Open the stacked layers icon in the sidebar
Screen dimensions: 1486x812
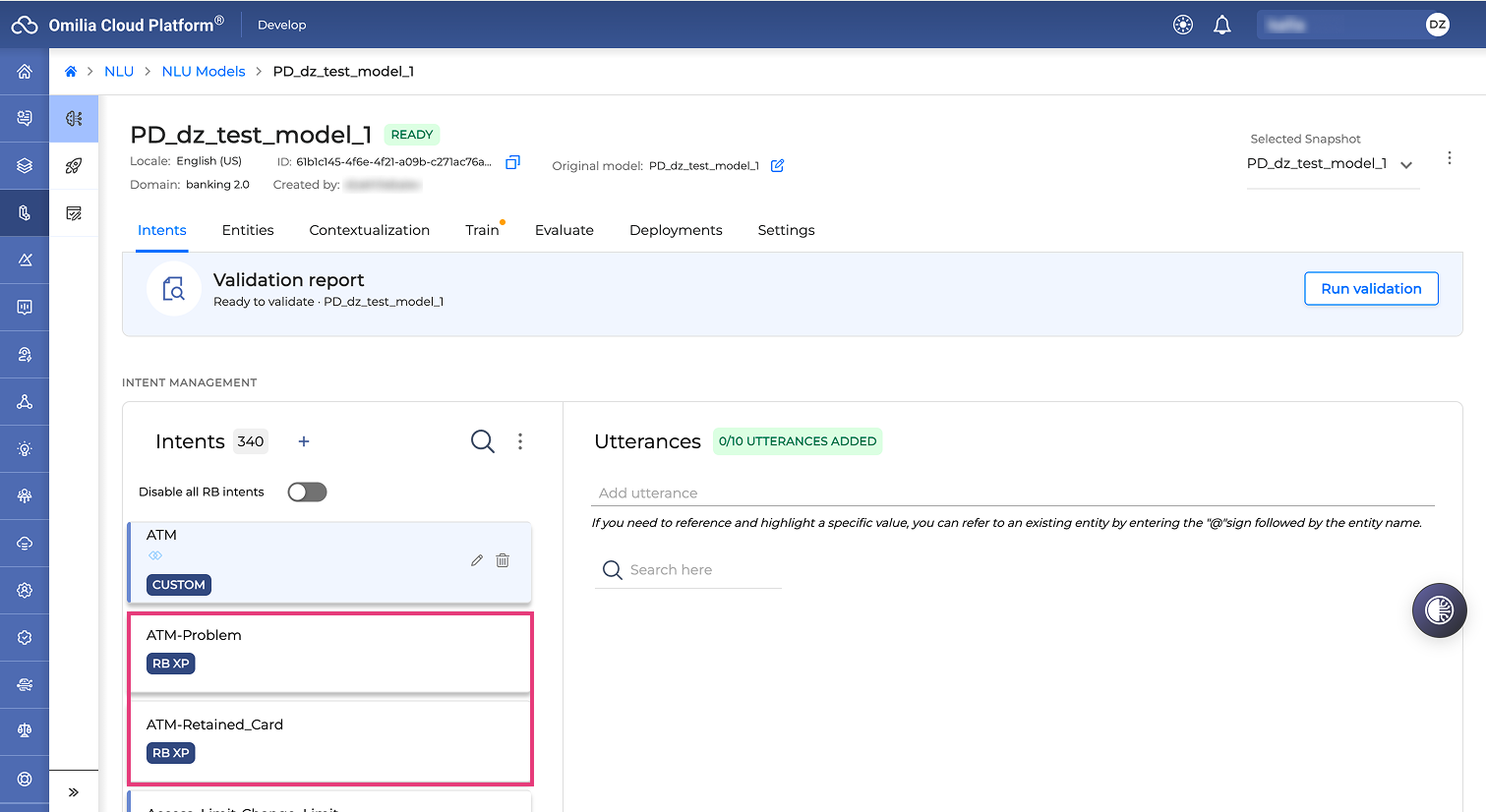point(25,166)
